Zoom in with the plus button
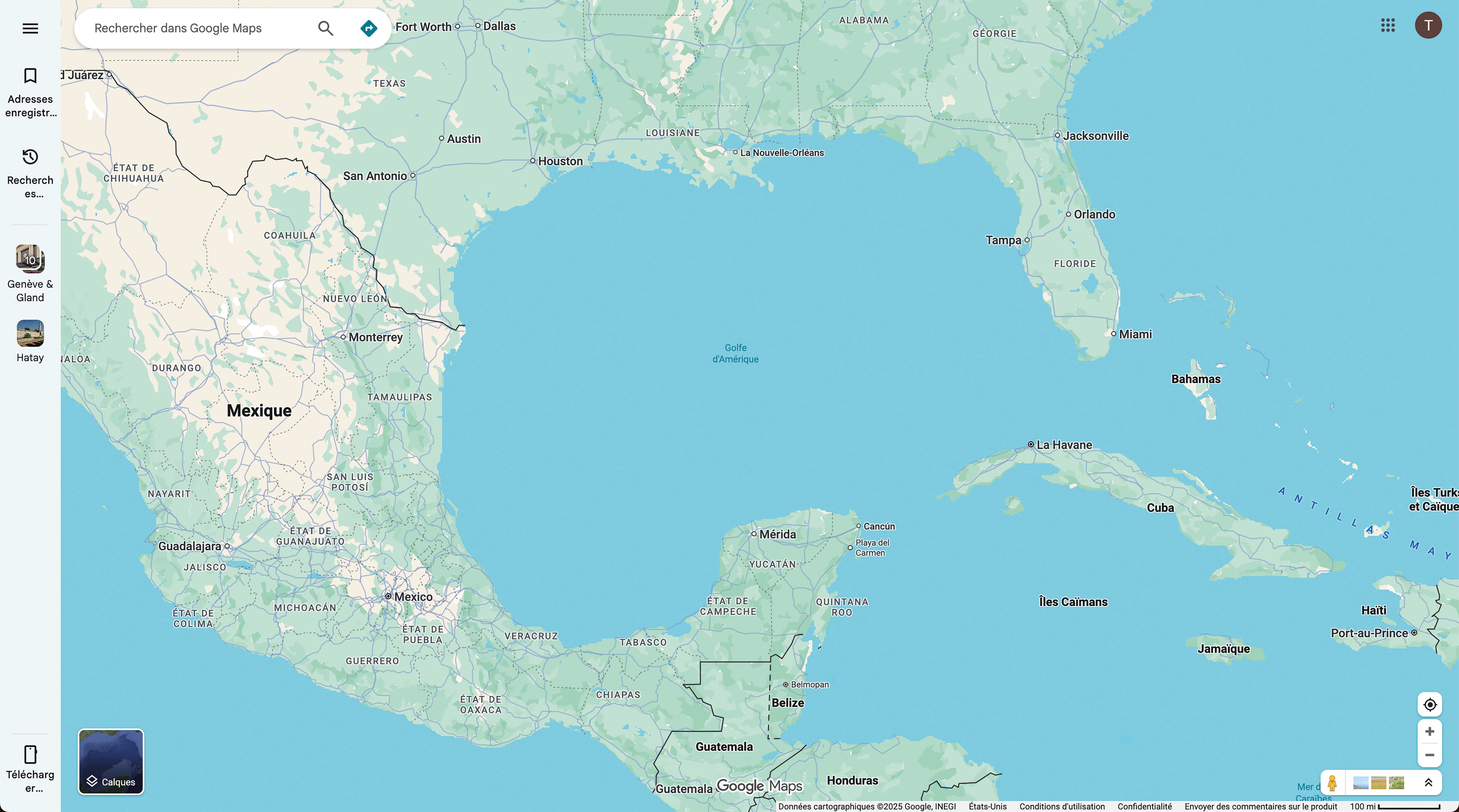 tap(1430, 732)
